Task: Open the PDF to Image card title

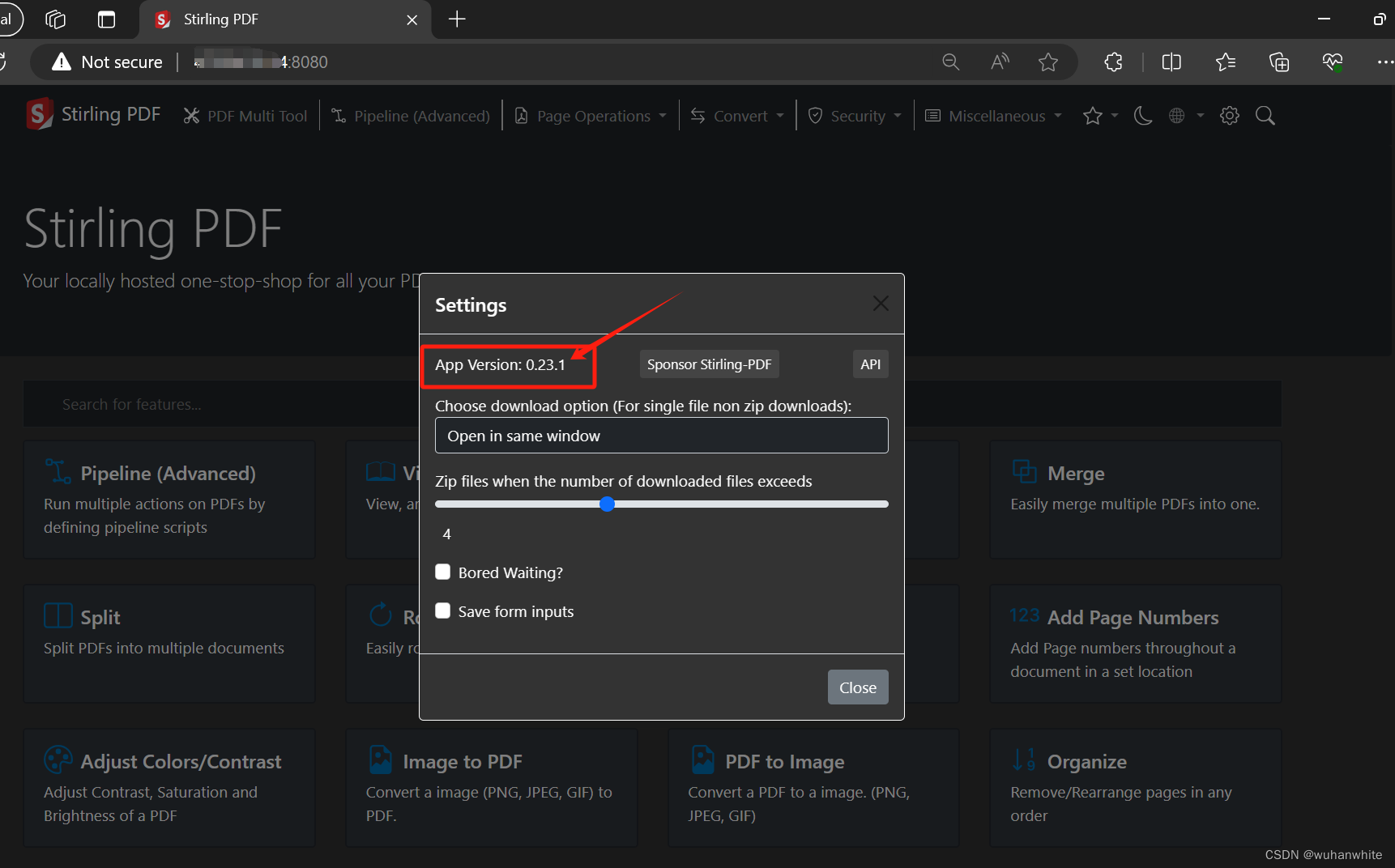Action: tap(785, 762)
